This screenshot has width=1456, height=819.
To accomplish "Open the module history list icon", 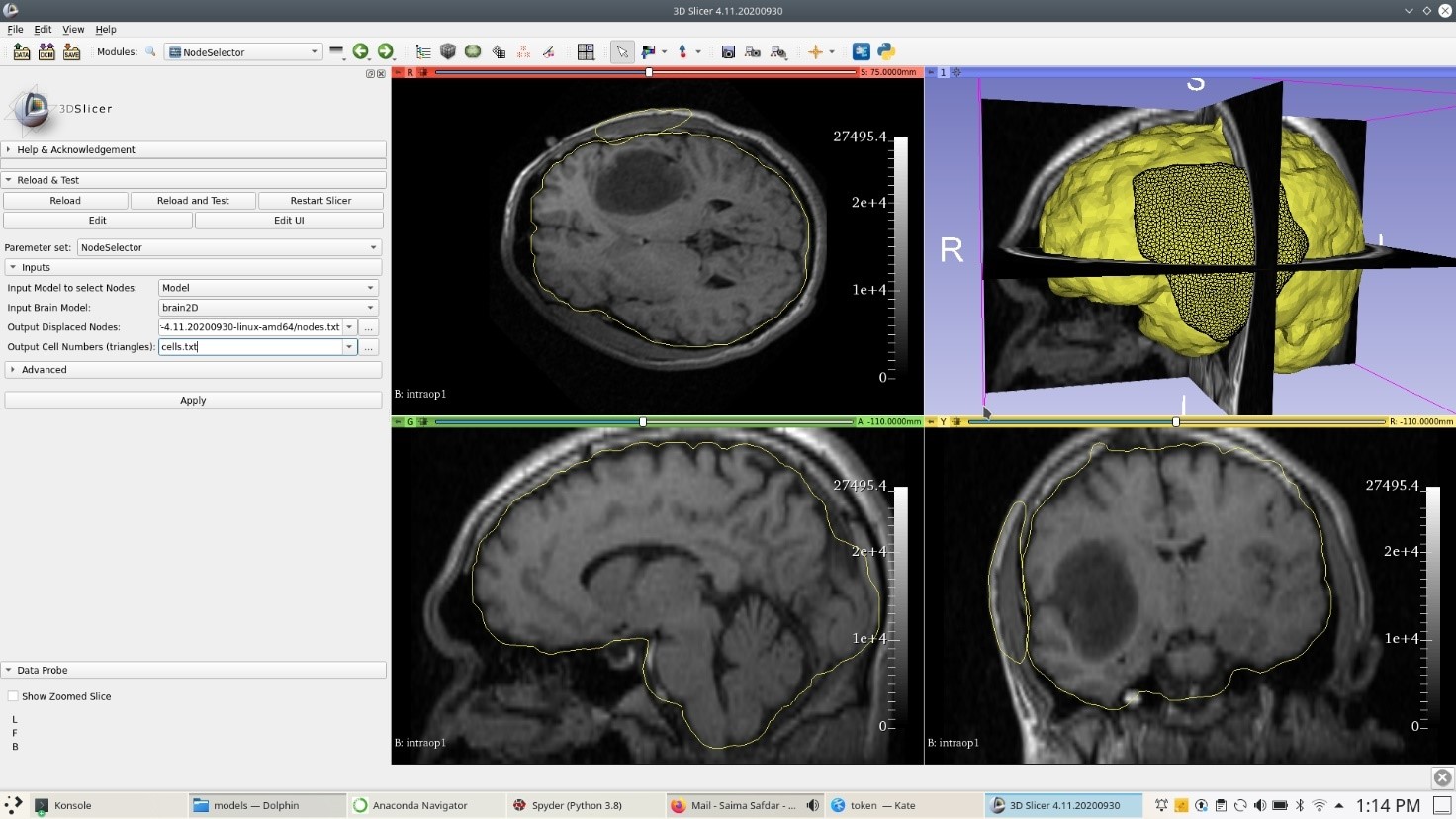I will pyautogui.click(x=336, y=51).
